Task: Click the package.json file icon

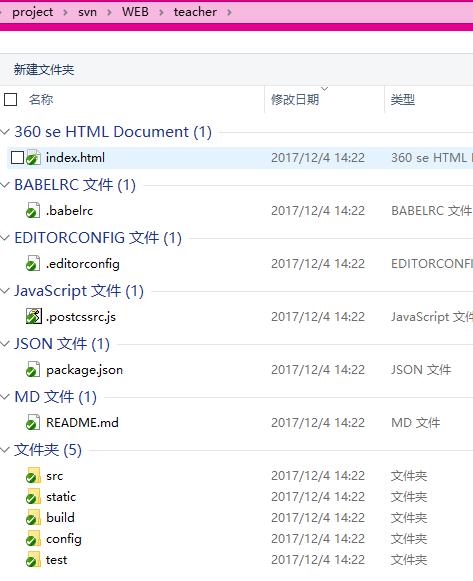Action: click(x=33, y=370)
